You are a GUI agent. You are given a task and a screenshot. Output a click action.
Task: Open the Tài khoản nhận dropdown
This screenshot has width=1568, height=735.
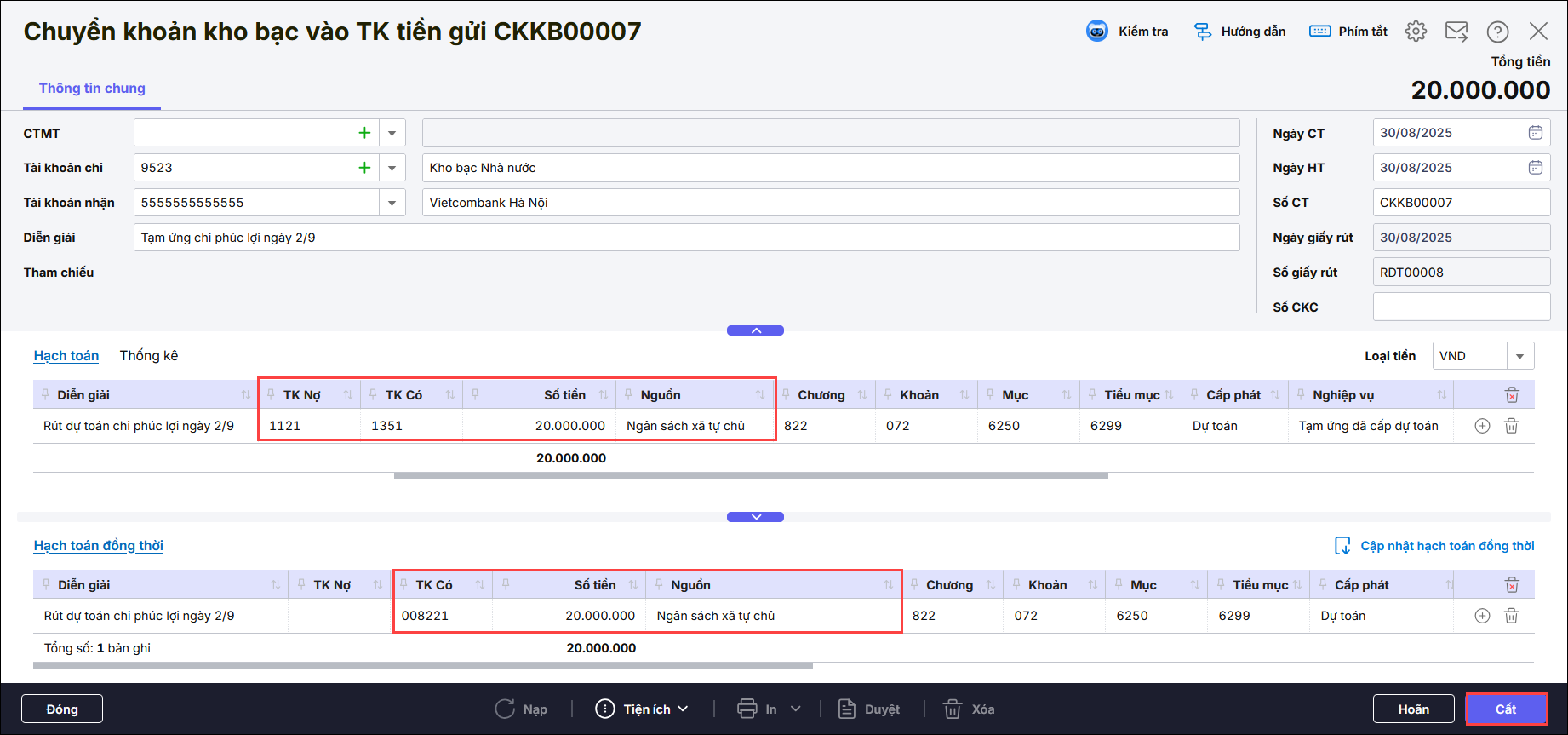392,203
